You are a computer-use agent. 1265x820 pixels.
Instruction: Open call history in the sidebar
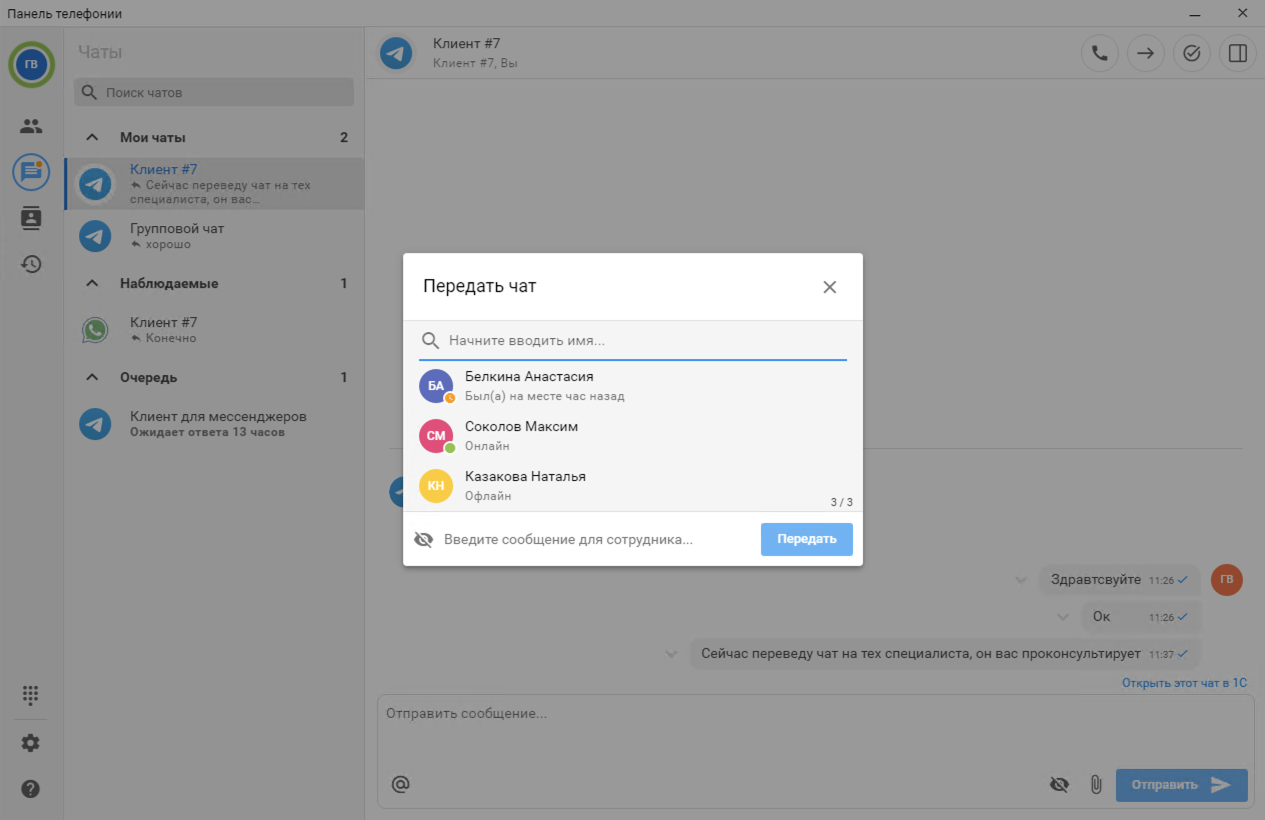tap(31, 264)
